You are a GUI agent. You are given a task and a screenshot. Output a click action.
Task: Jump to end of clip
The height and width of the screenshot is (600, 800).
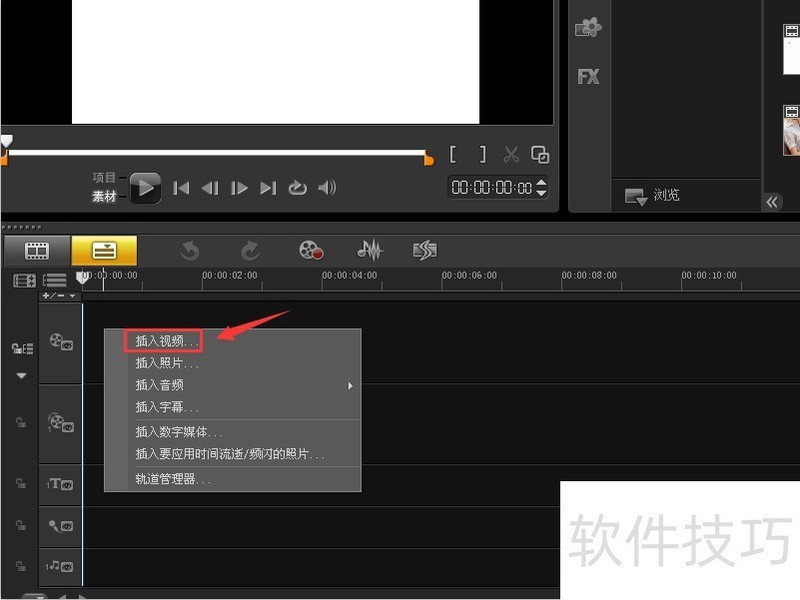tap(268, 188)
